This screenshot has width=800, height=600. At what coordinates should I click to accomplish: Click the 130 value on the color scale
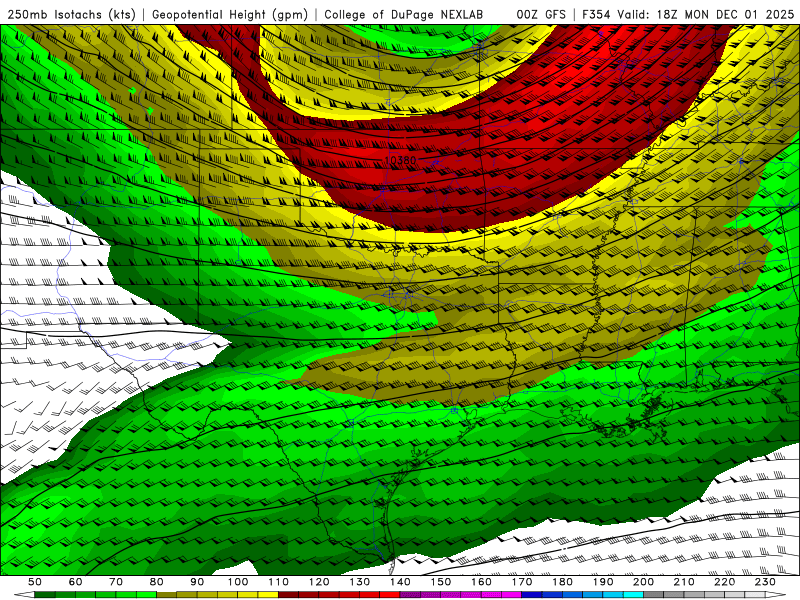point(360,582)
